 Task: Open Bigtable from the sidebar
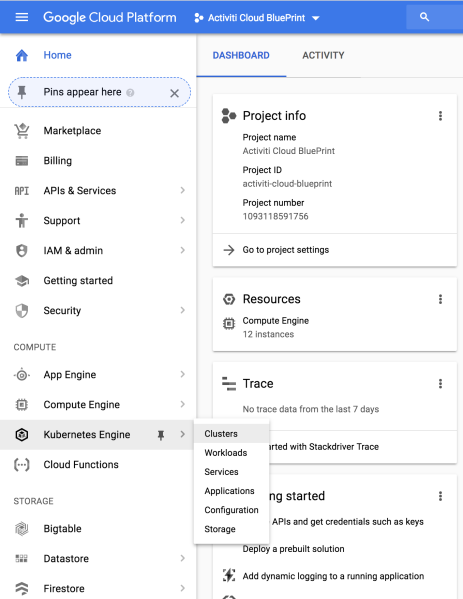pos(62,529)
